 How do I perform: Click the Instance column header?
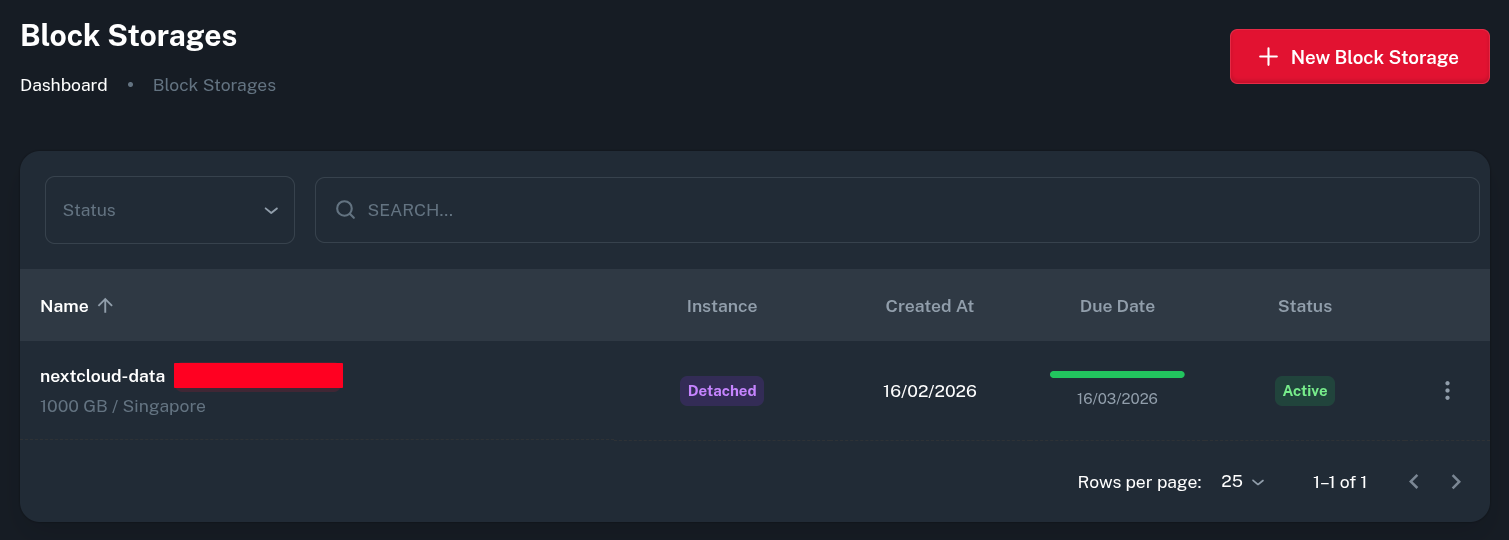tap(721, 306)
